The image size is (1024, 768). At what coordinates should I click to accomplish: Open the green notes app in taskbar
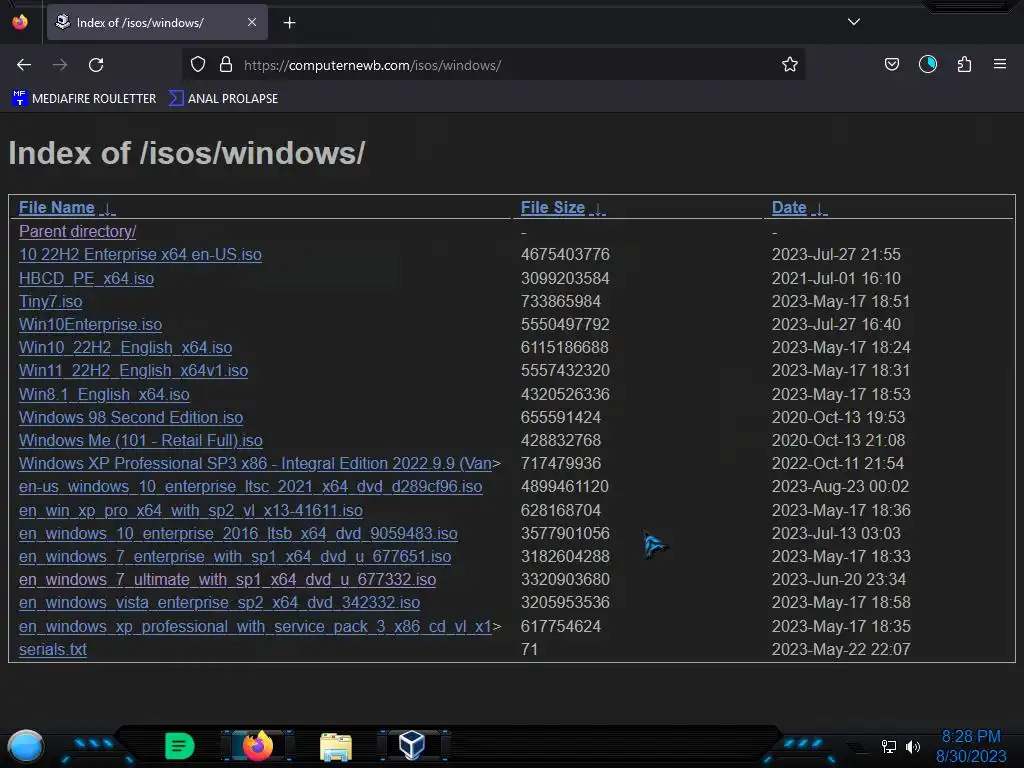coord(180,746)
